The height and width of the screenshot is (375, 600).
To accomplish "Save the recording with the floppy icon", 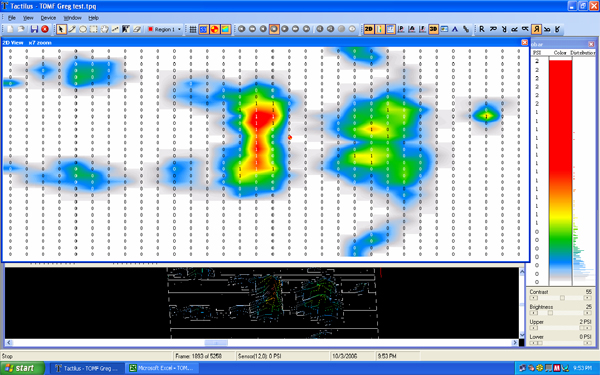I will (x=34, y=29).
